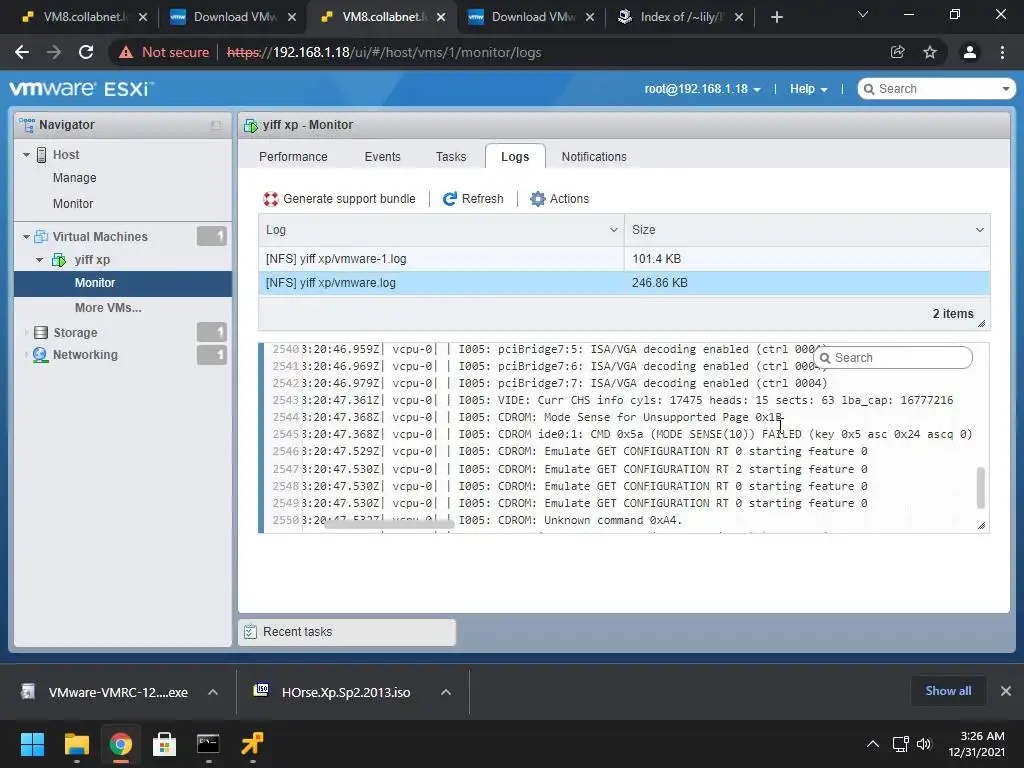Open the Chrome three-dot menu
1024x768 pixels.
point(1002,52)
